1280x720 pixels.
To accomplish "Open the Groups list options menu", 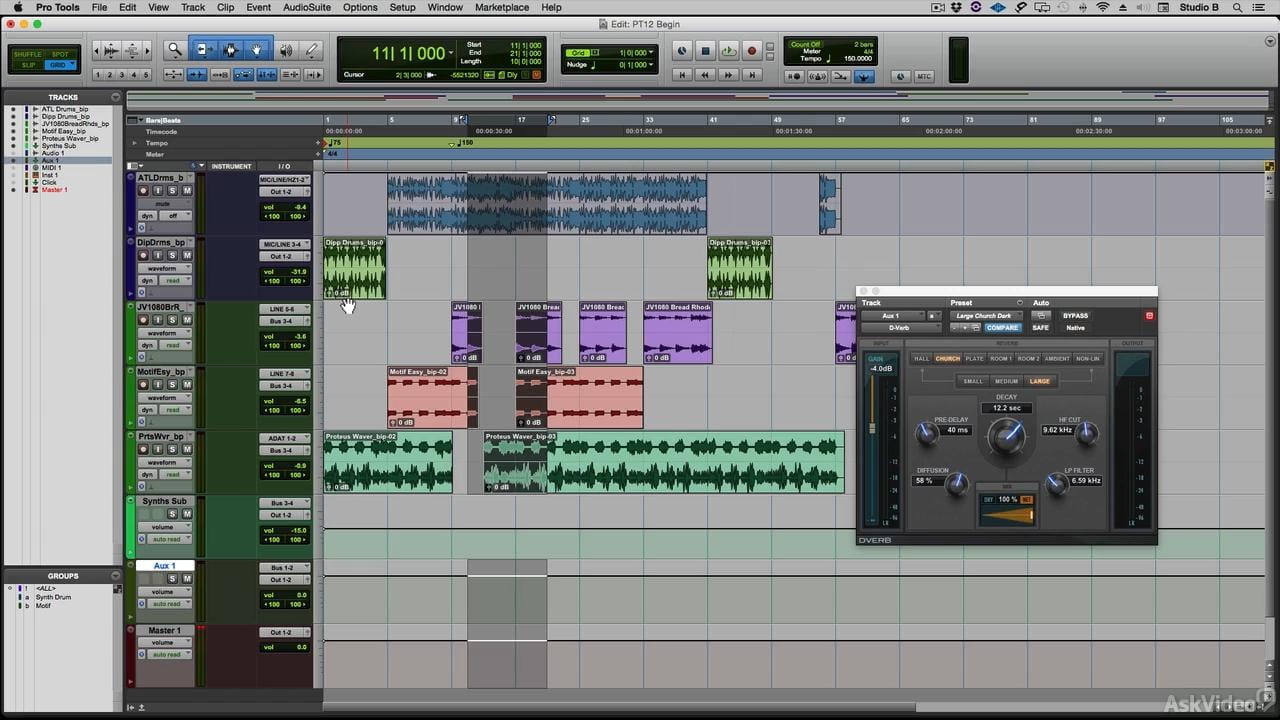I will [x=116, y=576].
